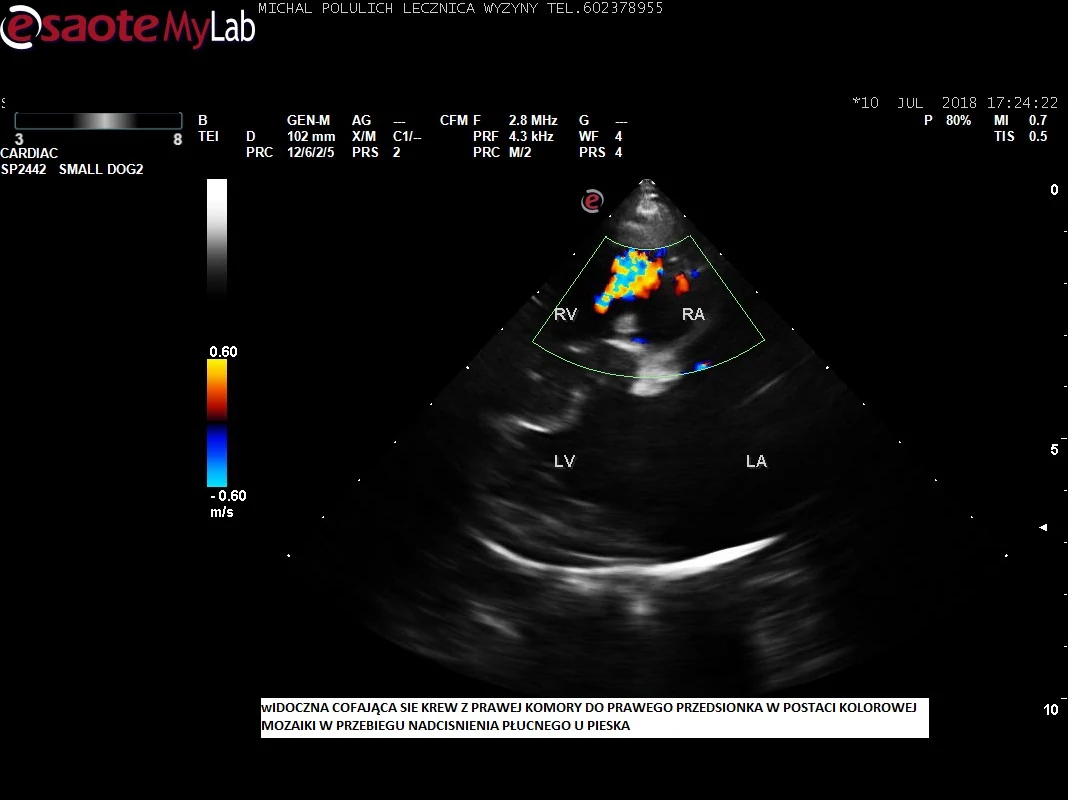
Task: Select the LA chamber annotation
Action: click(x=756, y=461)
